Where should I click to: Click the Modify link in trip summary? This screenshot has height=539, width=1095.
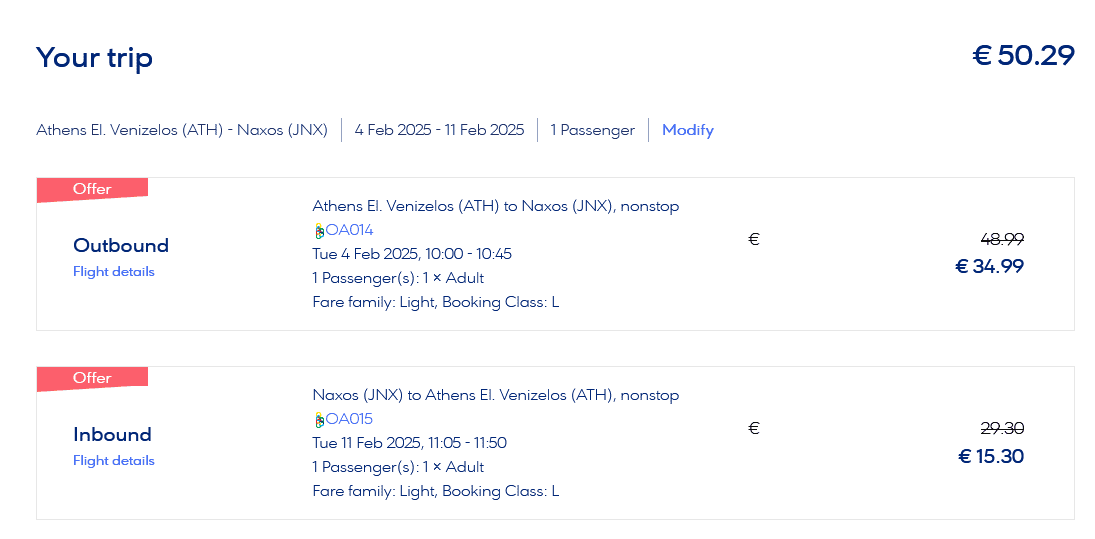[x=687, y=130]
